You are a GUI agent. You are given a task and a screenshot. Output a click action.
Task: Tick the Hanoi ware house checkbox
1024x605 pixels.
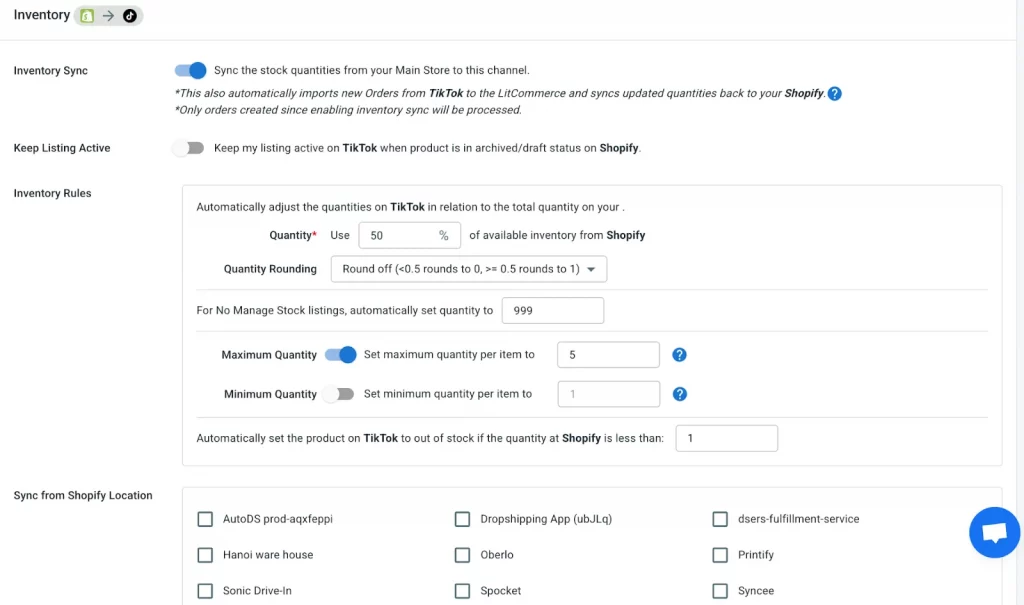(x=205, y=555)
